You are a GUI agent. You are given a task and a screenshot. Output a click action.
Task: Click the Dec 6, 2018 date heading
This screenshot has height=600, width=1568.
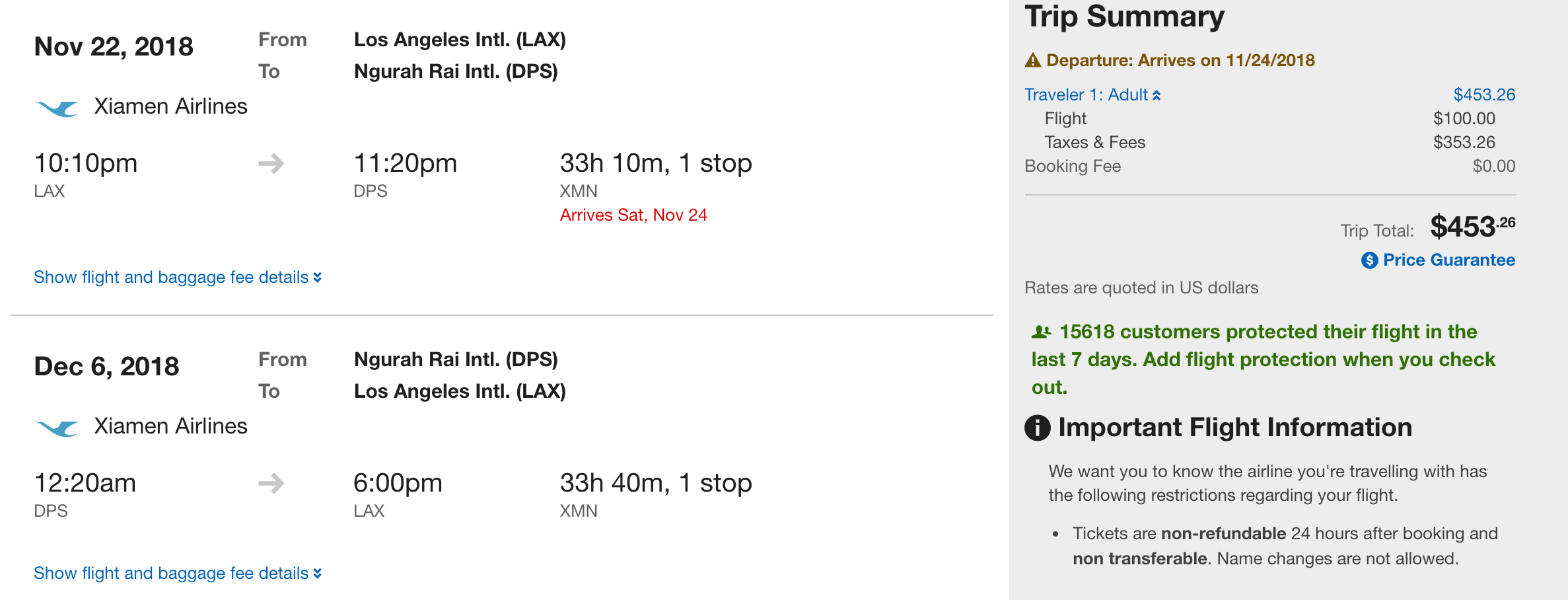point(106,367)
